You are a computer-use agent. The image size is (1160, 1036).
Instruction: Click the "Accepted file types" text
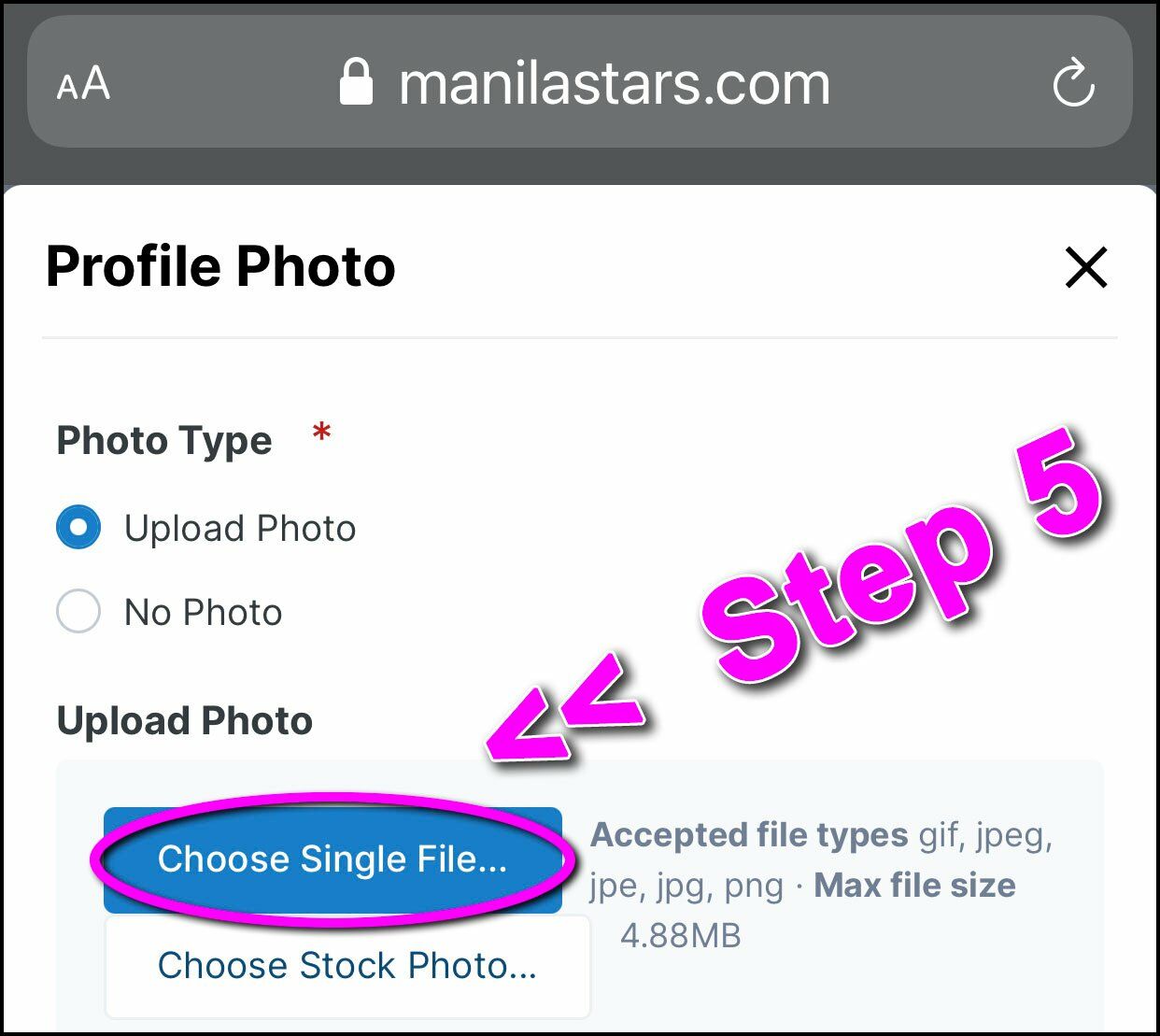coord(749,834)
